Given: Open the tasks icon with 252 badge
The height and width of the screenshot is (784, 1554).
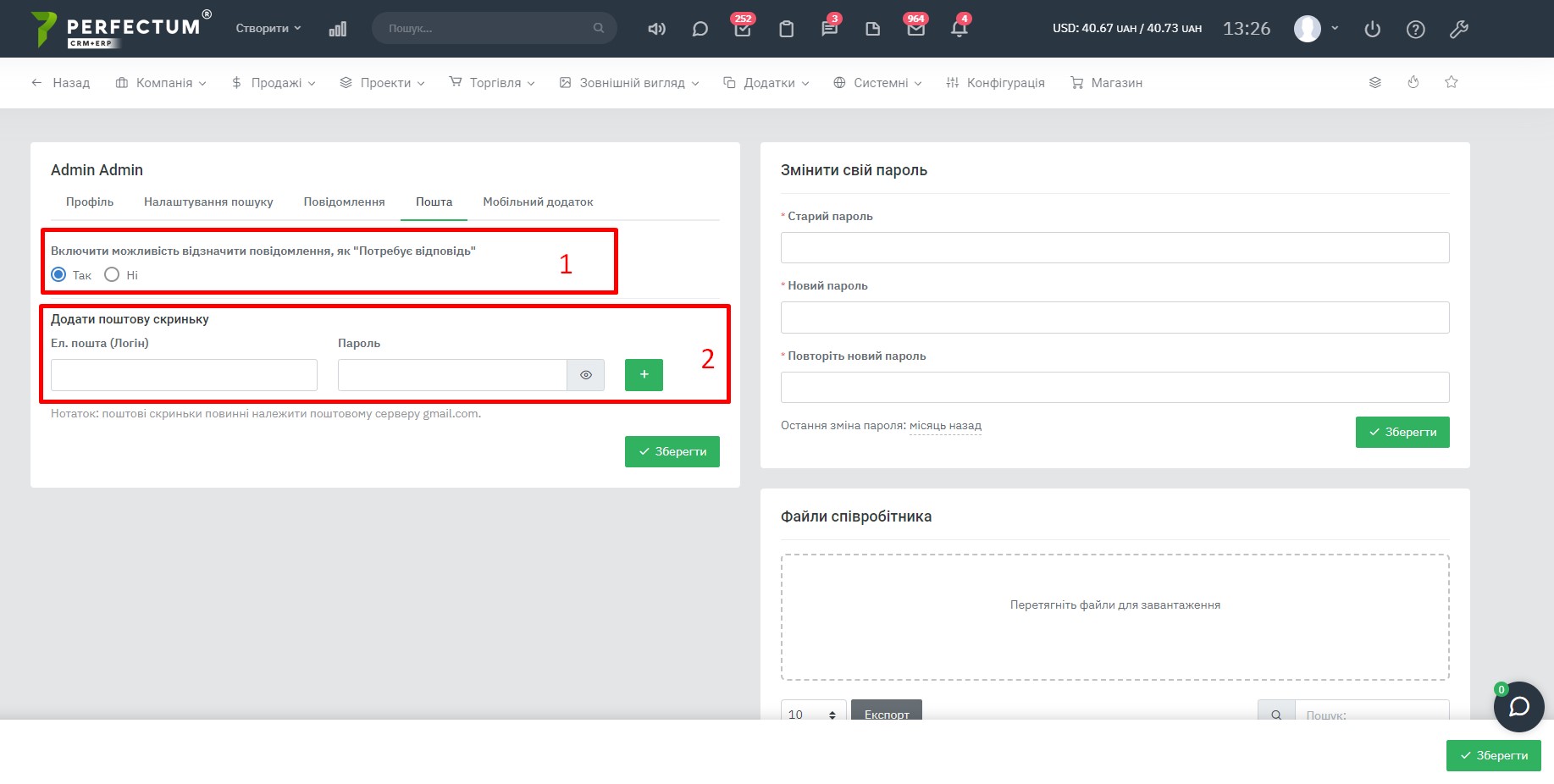Looking at the screenshot, I should click(x=743, y=29).
